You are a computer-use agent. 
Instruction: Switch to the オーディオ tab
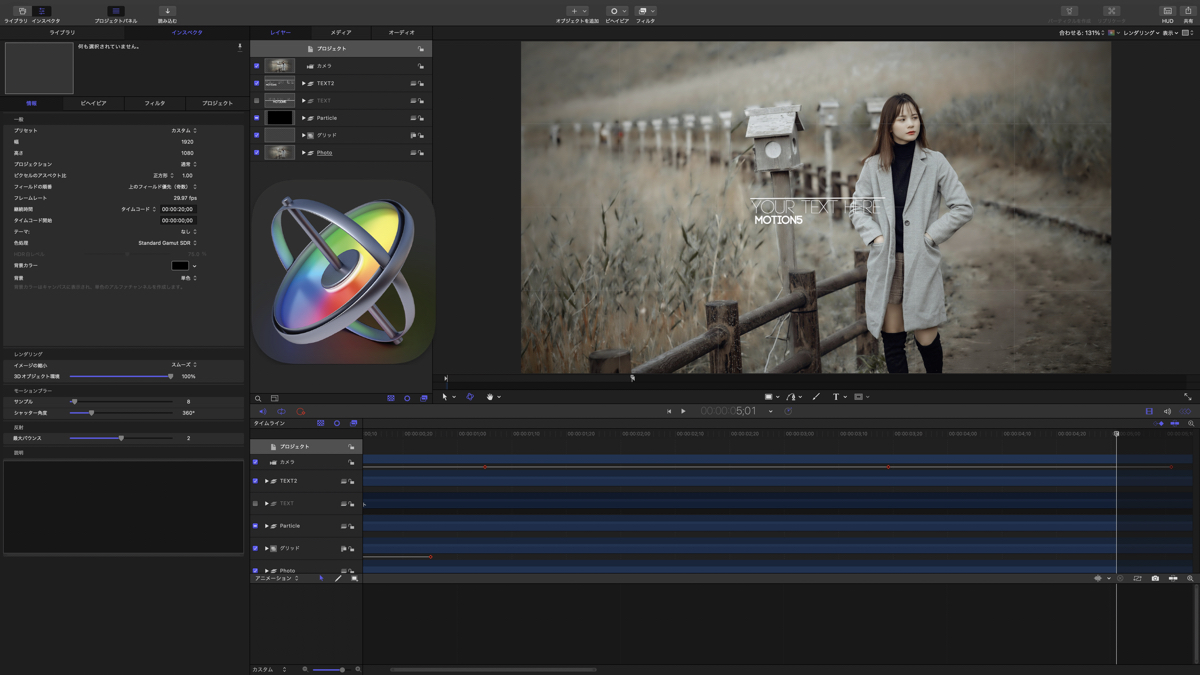click(401, 33)
